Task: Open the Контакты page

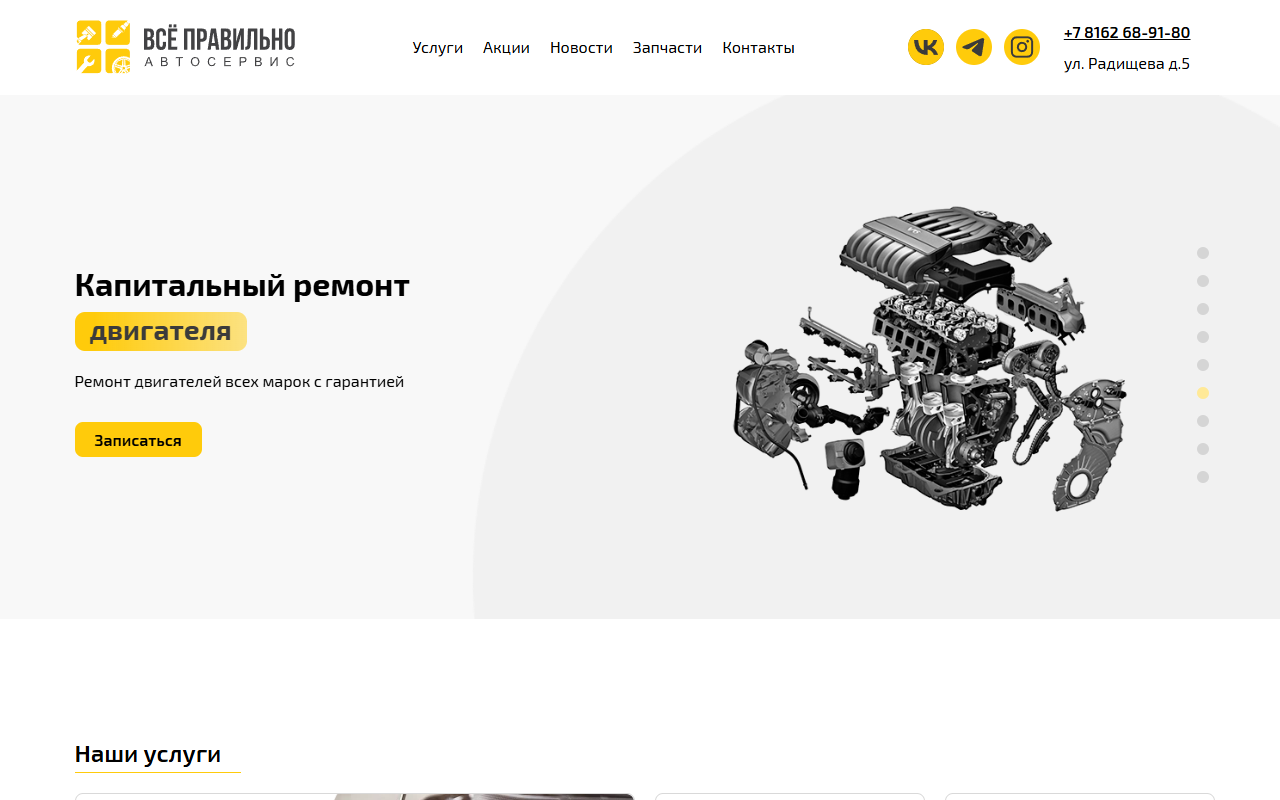Action: [x=758, y=46]
